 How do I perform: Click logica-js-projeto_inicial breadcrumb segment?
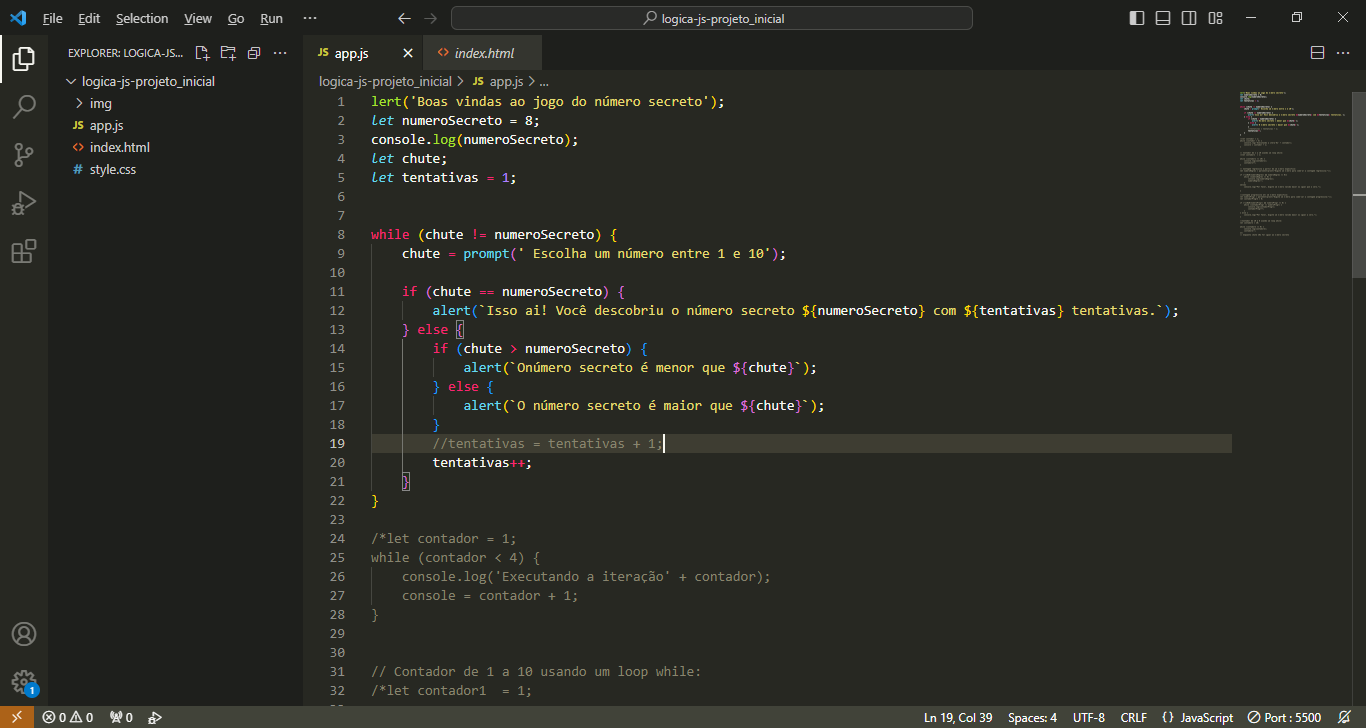click(x=385, y=82)
